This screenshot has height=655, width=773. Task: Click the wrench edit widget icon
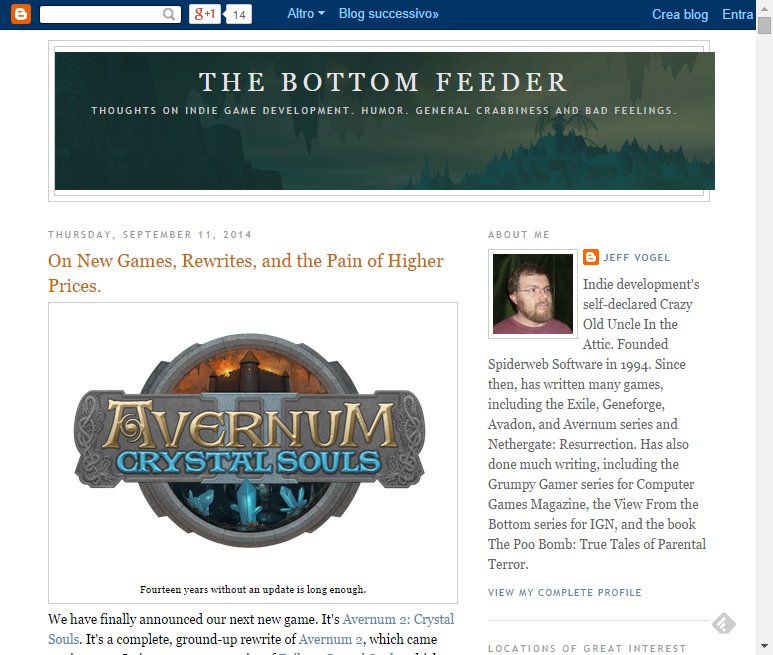724,623
